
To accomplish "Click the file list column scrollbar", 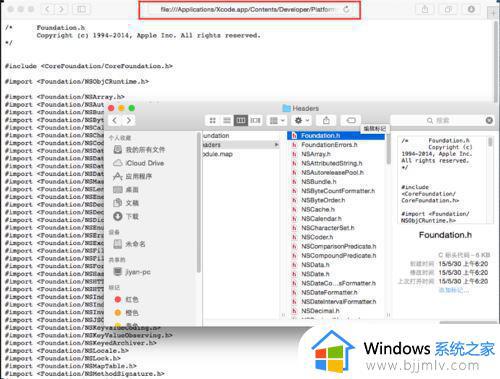I will click(389, 151).
